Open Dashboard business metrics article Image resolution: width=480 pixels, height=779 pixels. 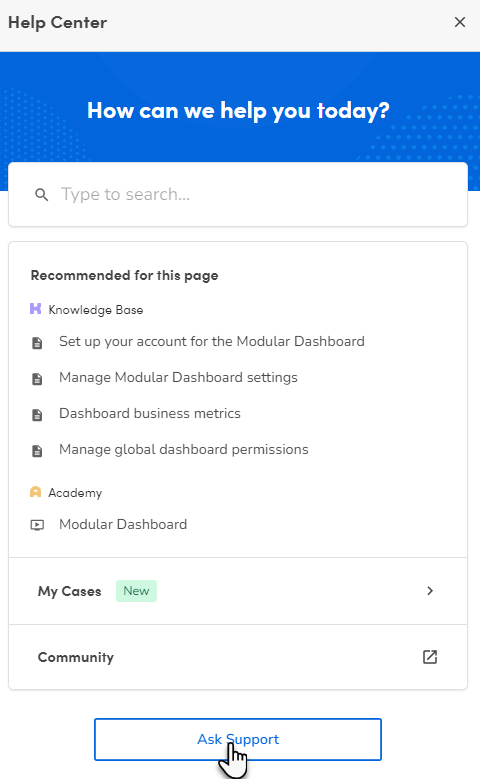[x=150, y=413]
